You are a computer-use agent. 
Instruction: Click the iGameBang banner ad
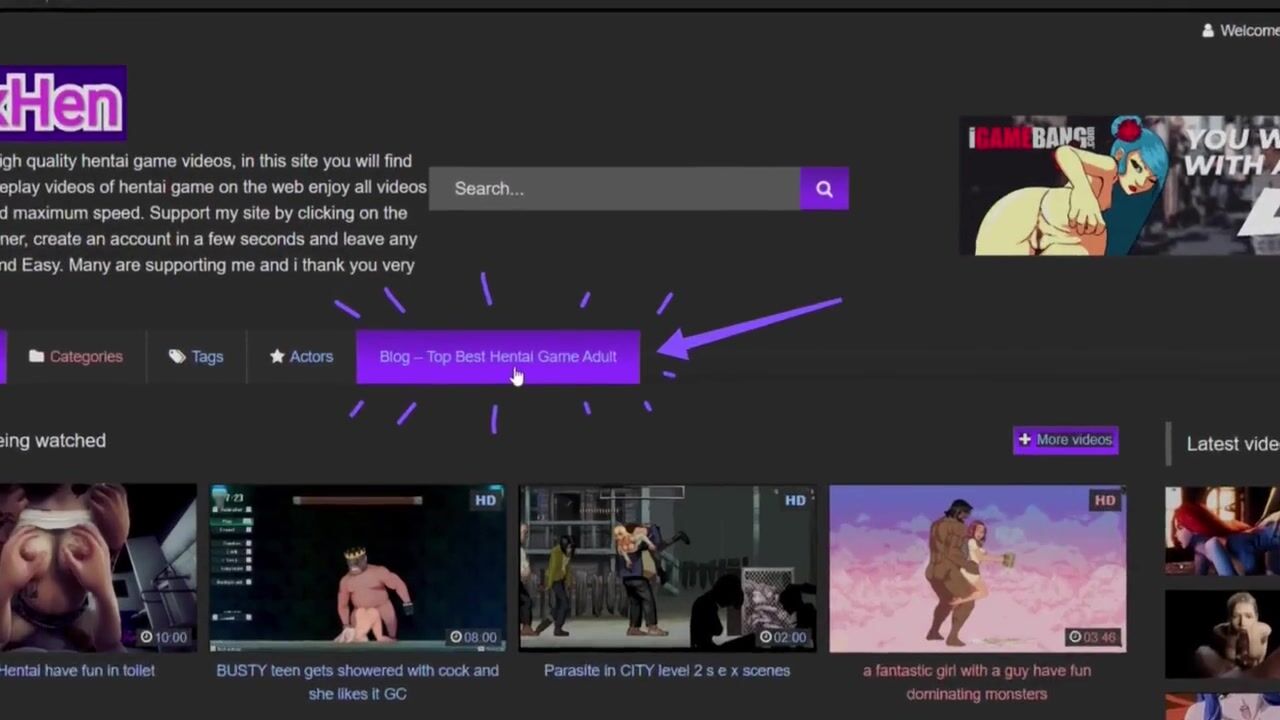(1118, 186)
